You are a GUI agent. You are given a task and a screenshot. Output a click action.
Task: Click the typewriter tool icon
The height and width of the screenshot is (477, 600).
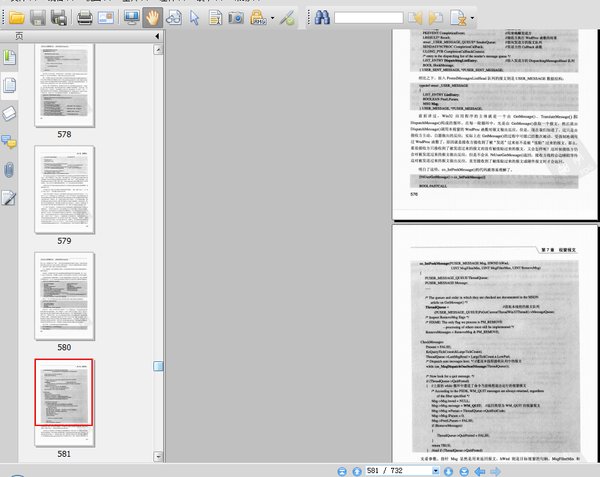[x=258, y=18]
